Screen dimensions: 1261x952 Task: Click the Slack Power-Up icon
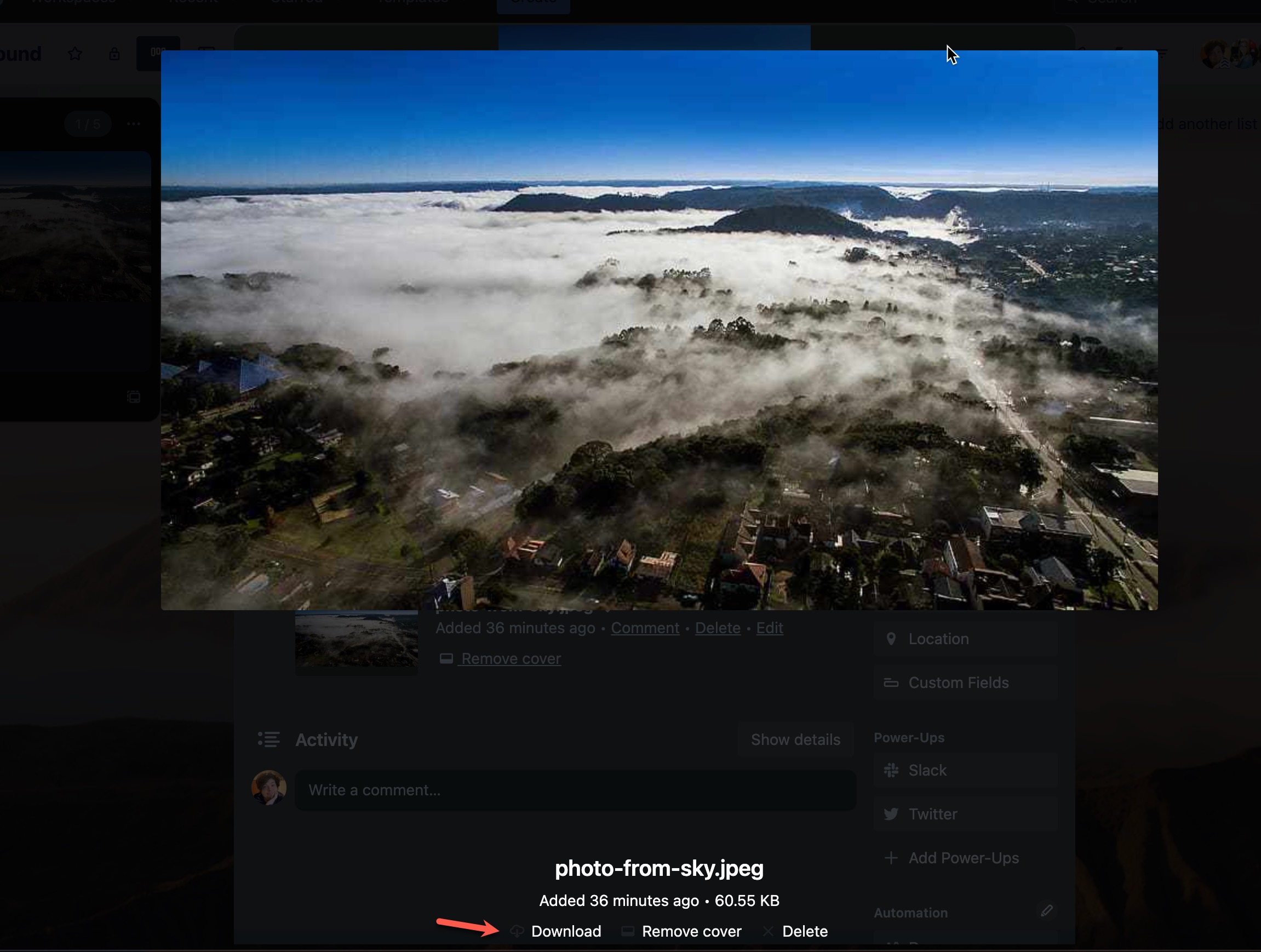pyautogui.click(x=892, y=771)
